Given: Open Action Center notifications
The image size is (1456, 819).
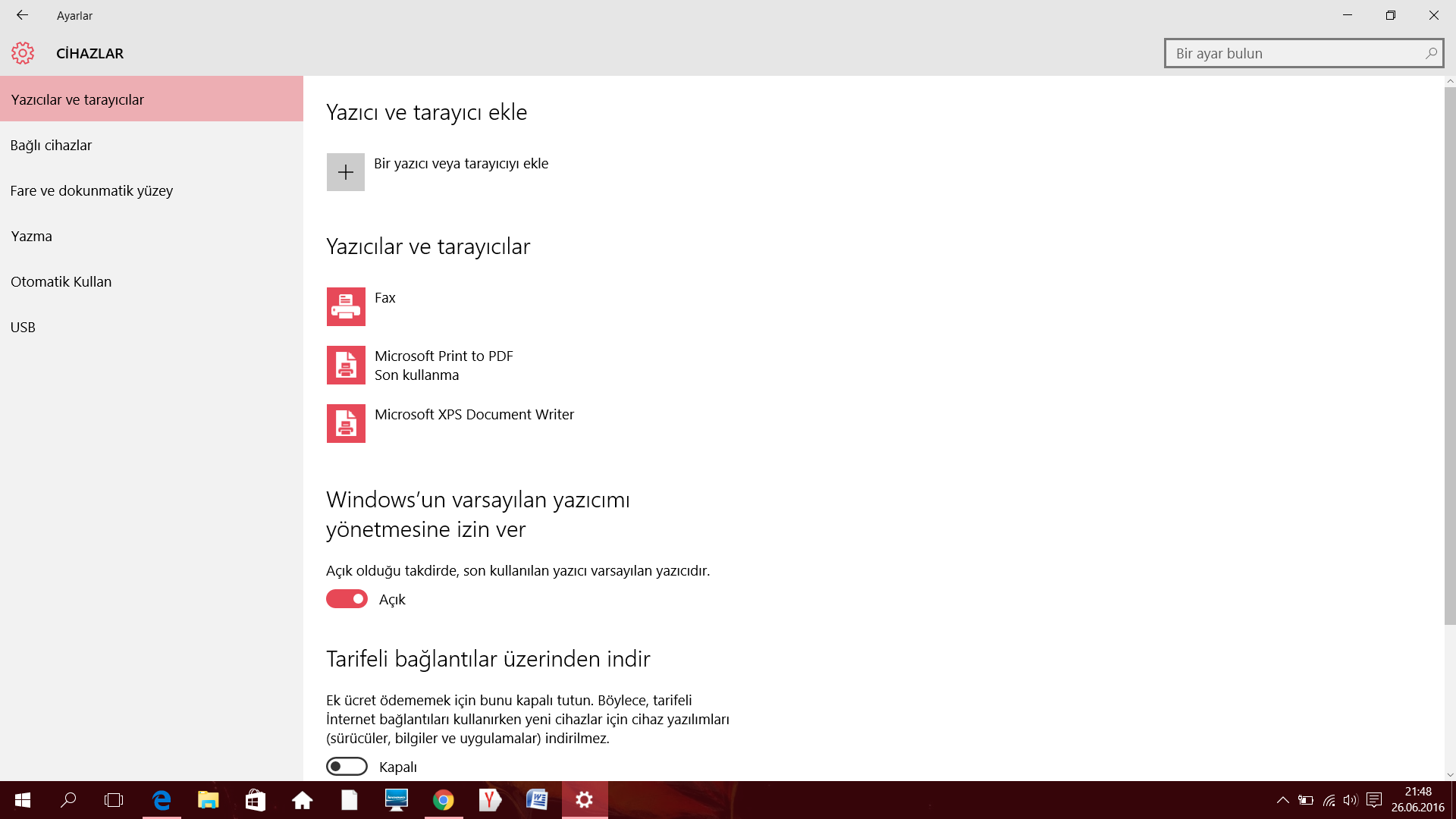Looking at the screenshot, I should click(x=1374, y=800).
